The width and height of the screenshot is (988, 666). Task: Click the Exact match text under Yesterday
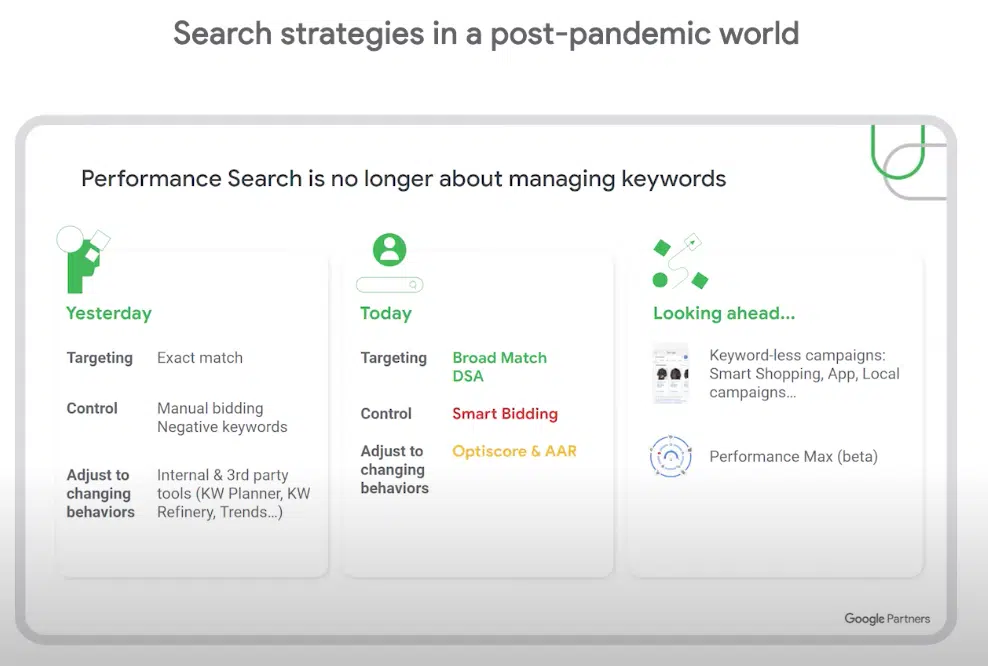(200, 358)
